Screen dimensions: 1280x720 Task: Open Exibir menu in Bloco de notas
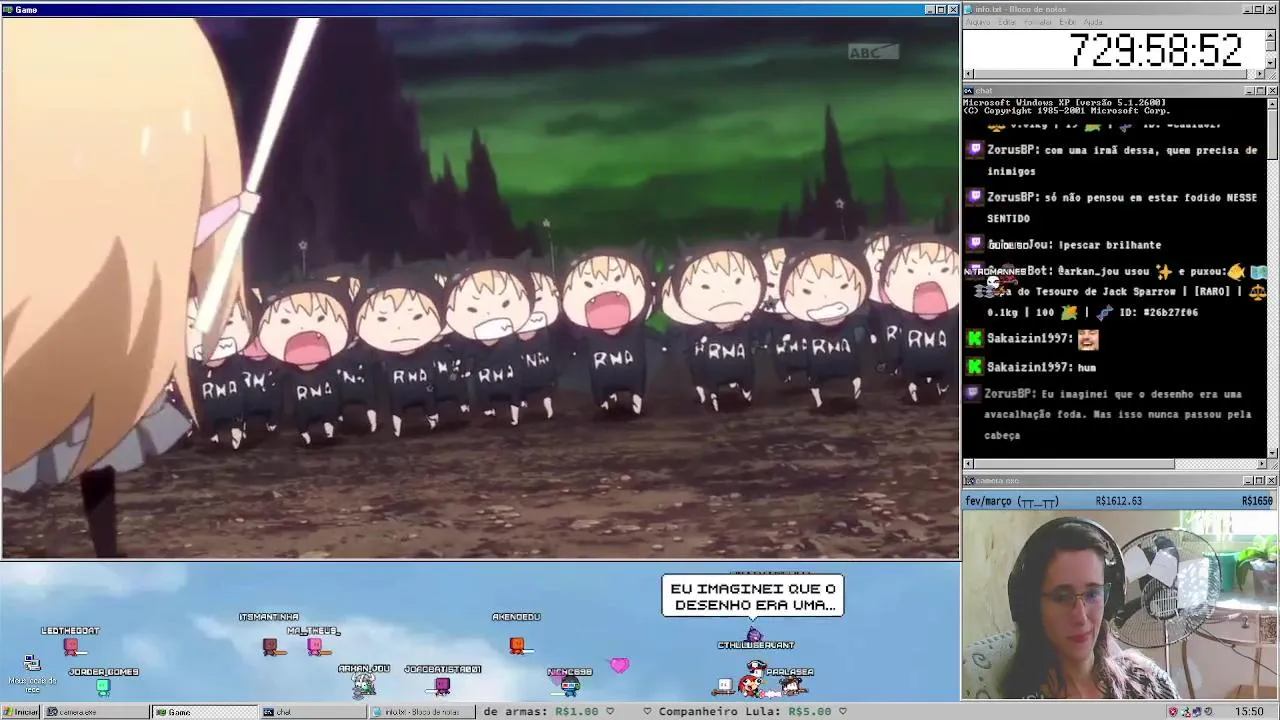[x=1067, y=22]
